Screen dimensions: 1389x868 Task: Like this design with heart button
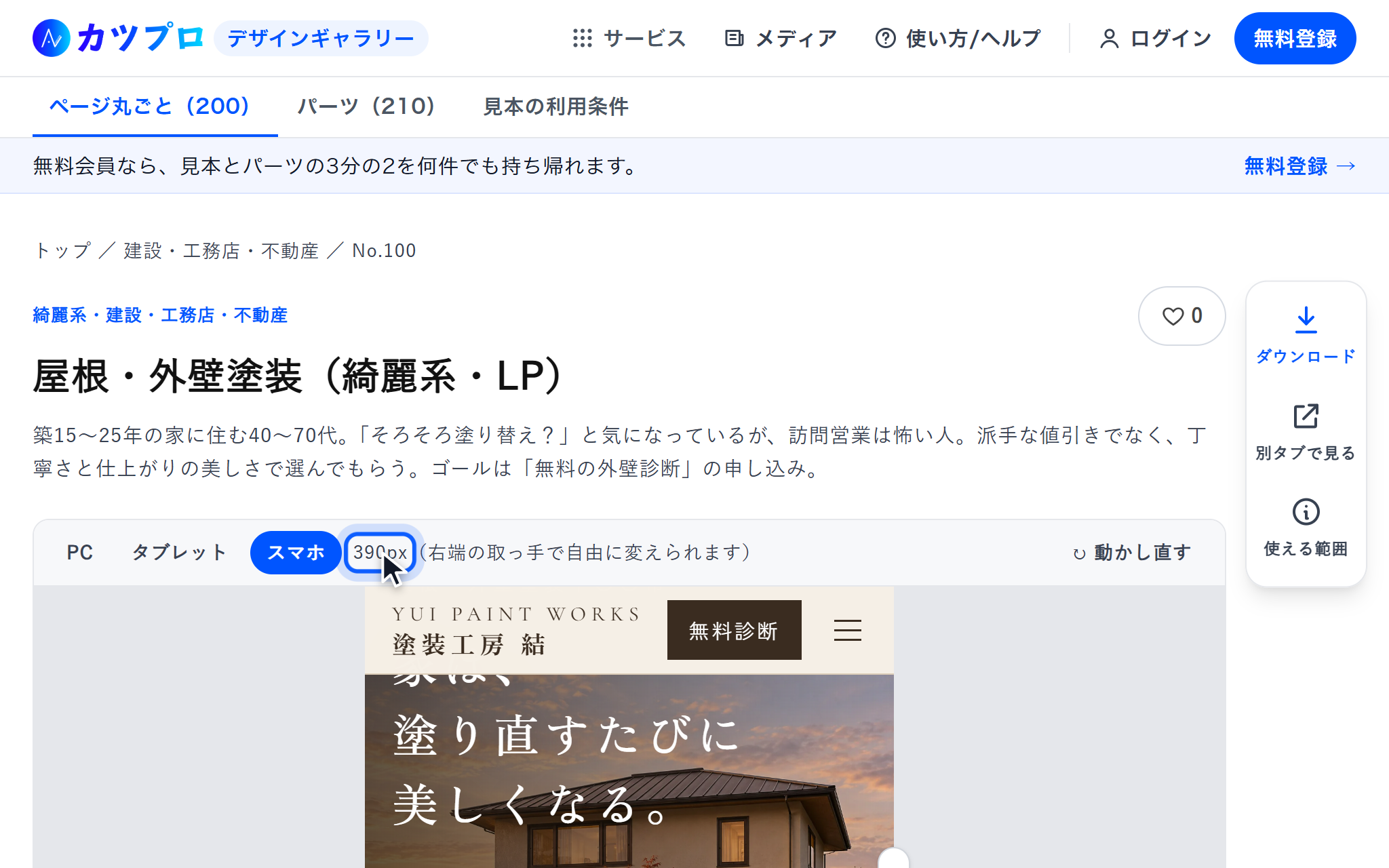[1182, 316]
